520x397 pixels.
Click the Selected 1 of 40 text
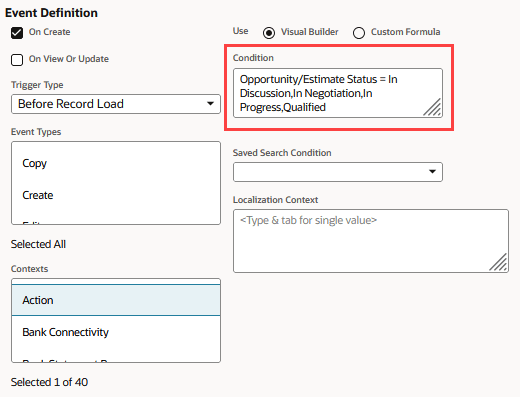(x=49, y=382)
